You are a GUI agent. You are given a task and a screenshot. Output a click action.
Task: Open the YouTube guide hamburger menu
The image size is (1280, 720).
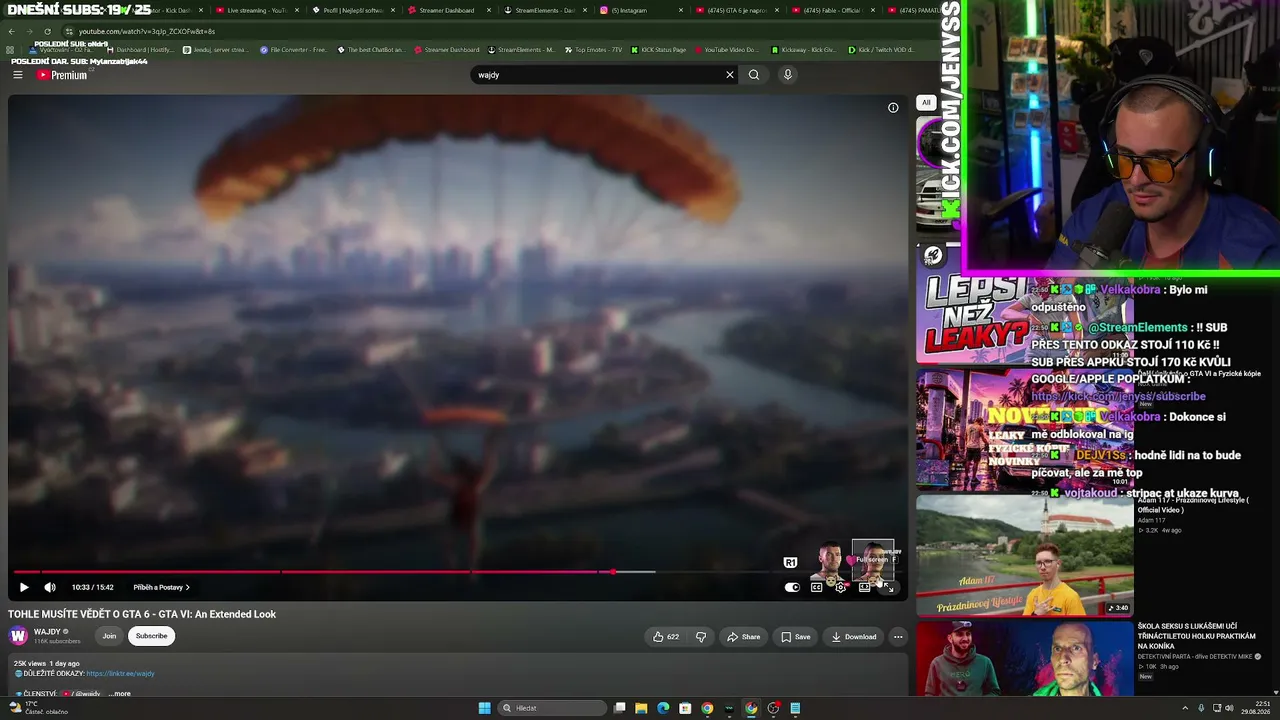point(17,75)
